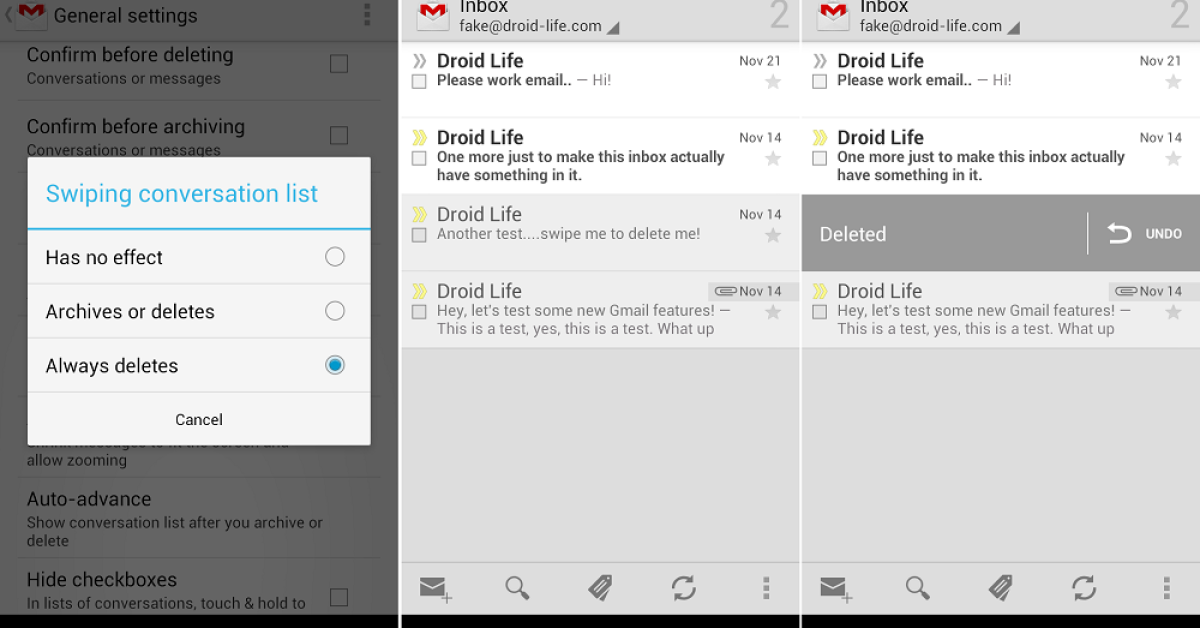Toggle the Hide checkboxes setting checkbox
This screenshot has width=1200, height=628.
pyautogui.click(x=339, y=597)
